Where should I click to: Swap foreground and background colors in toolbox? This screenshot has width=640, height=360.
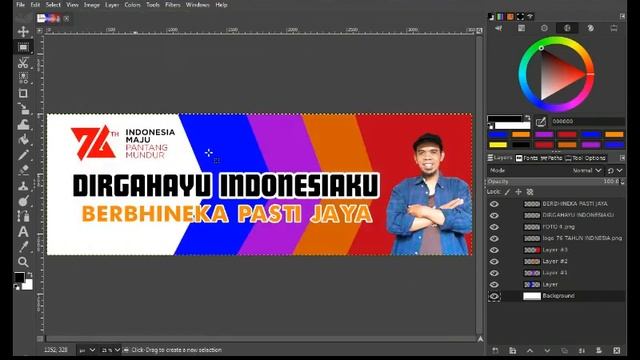[x=29, y=275]
